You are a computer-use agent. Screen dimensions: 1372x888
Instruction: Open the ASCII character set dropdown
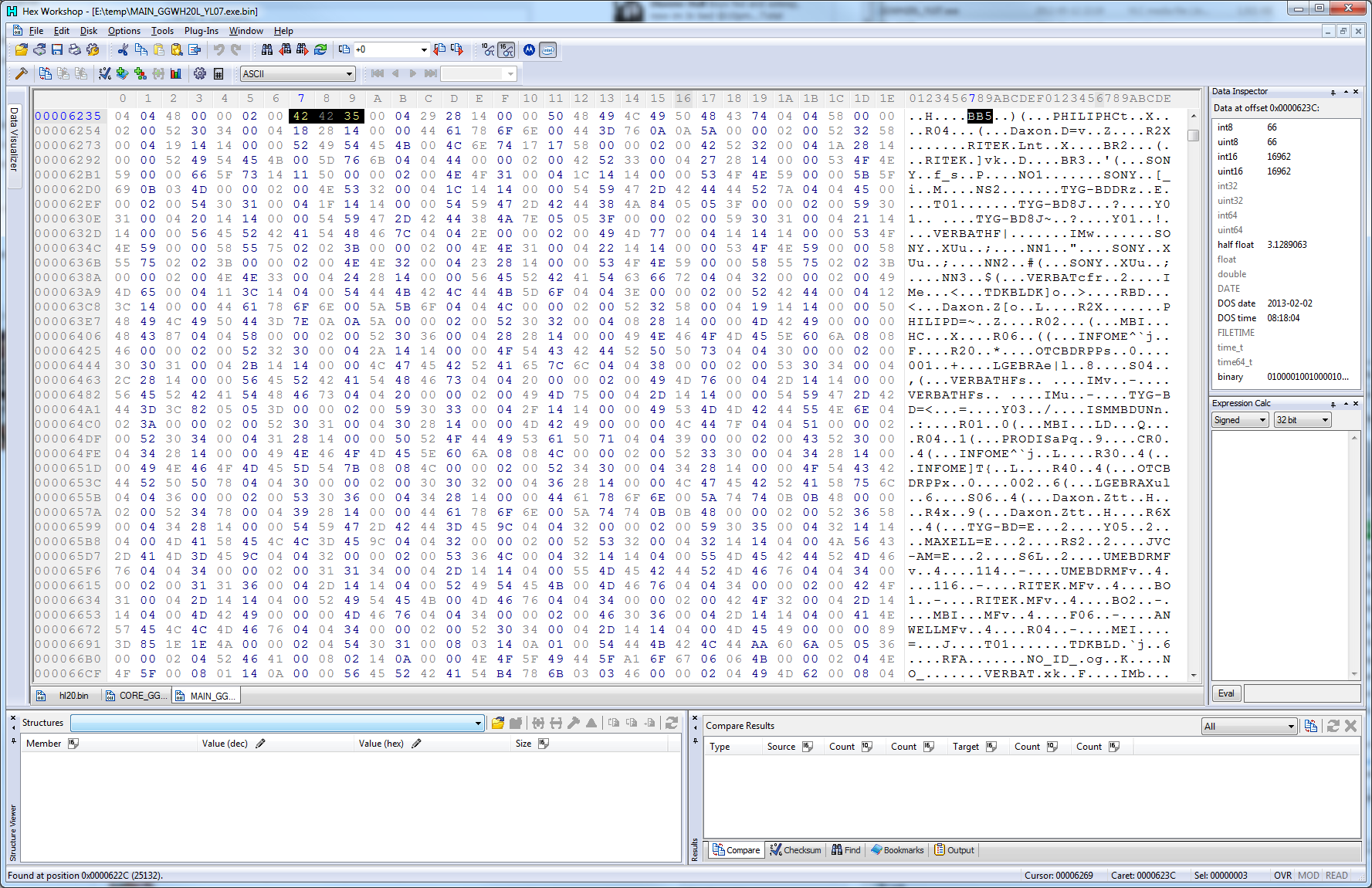click(x=297, y=73)
